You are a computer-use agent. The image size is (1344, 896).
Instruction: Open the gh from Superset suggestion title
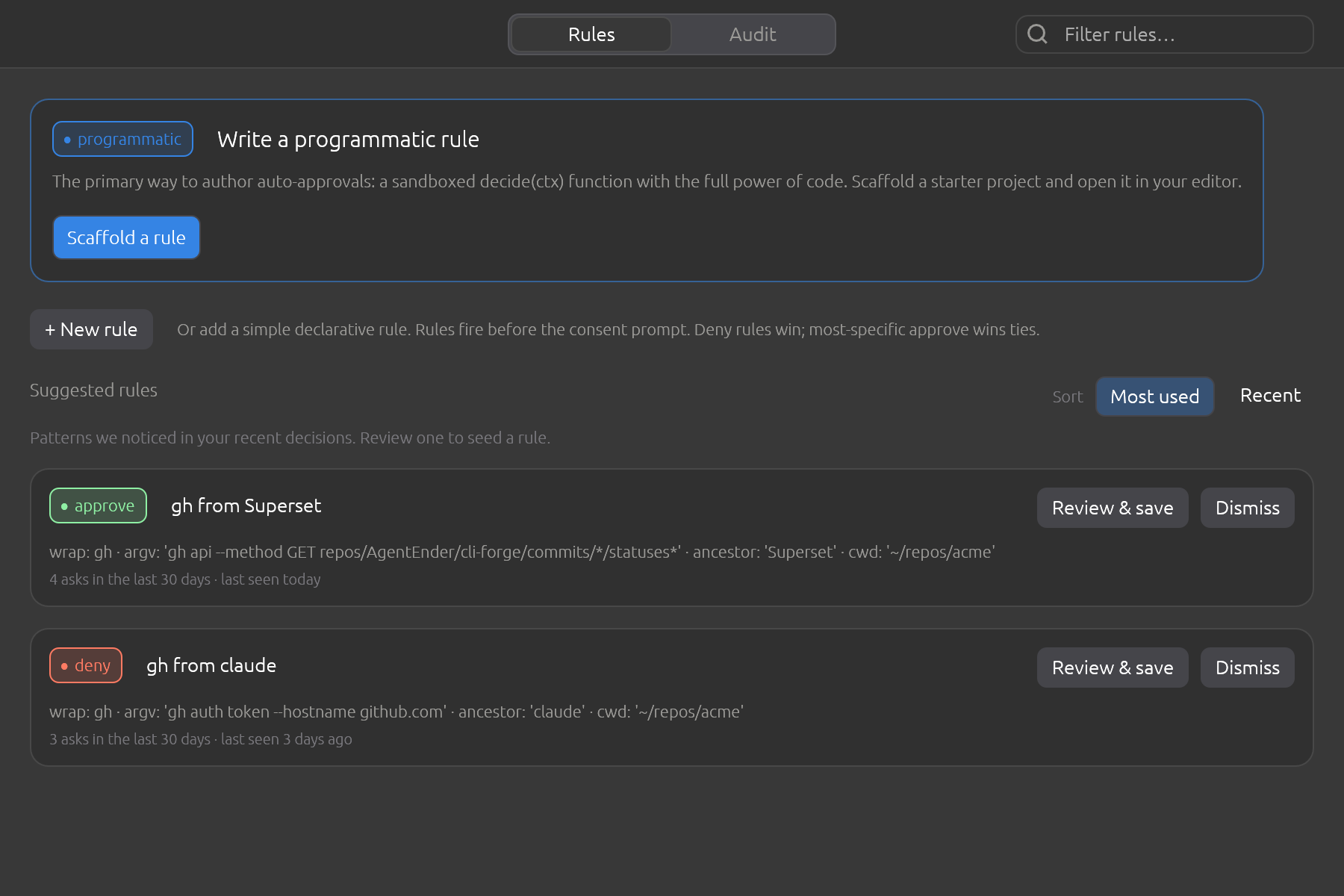pos(246,505)
